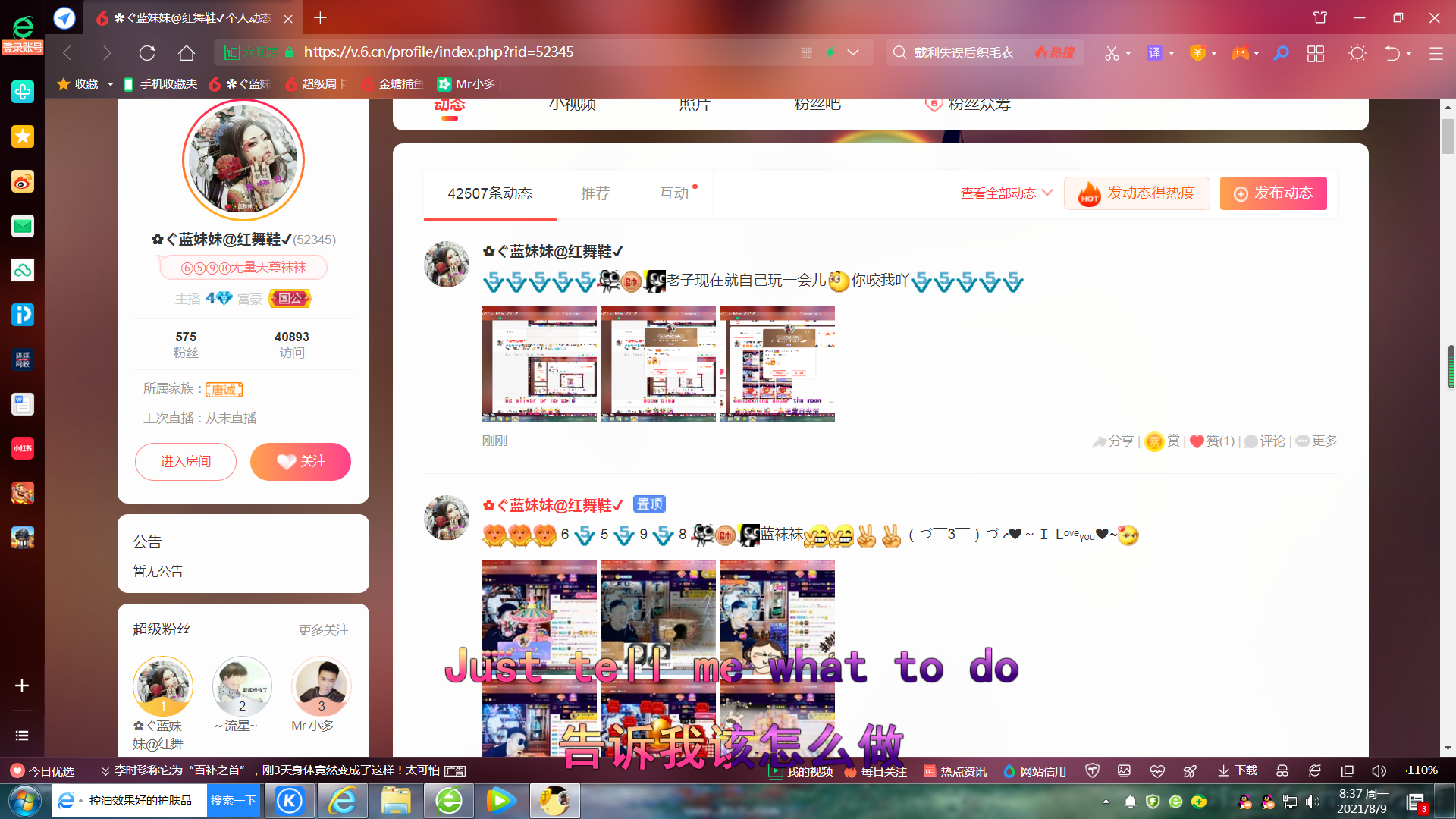
Task: Click the blue key password icon
Action: point(1281,53)
